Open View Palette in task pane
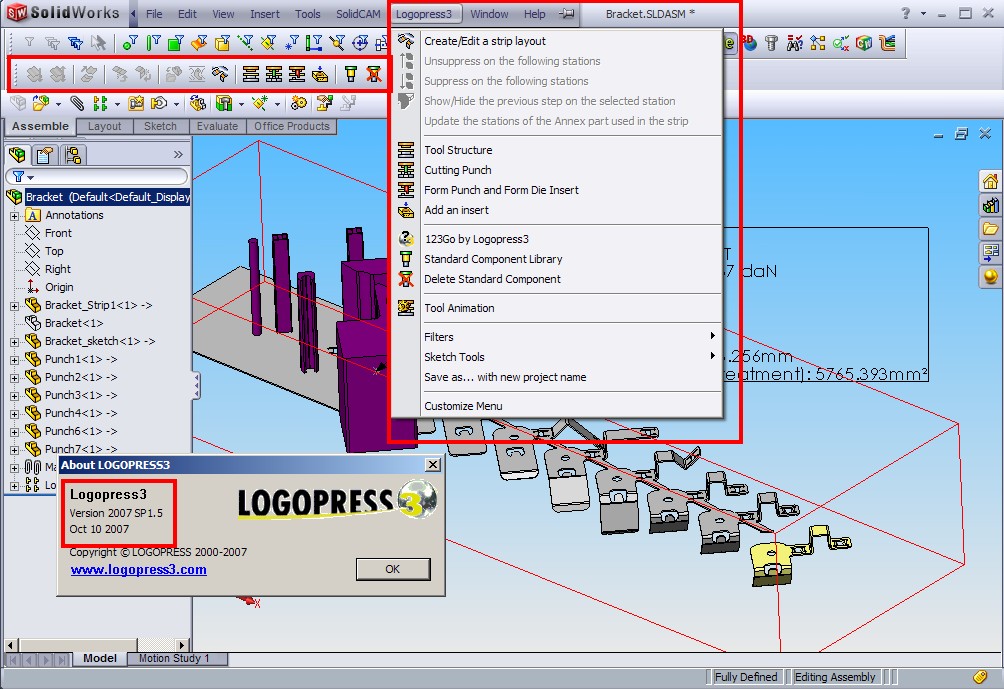This screenshot has height=689, width=1004. click(x=990, y=252)
